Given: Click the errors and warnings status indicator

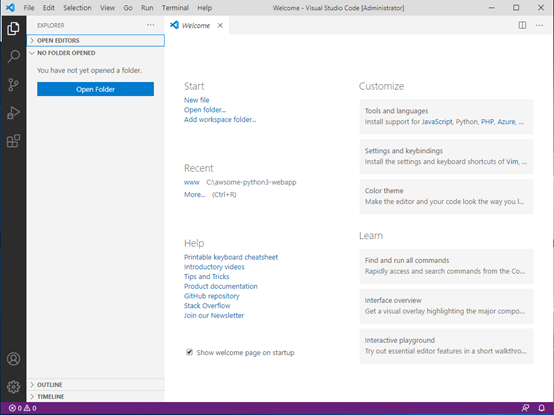Looking at the screenshot, I should click(22, 408).
